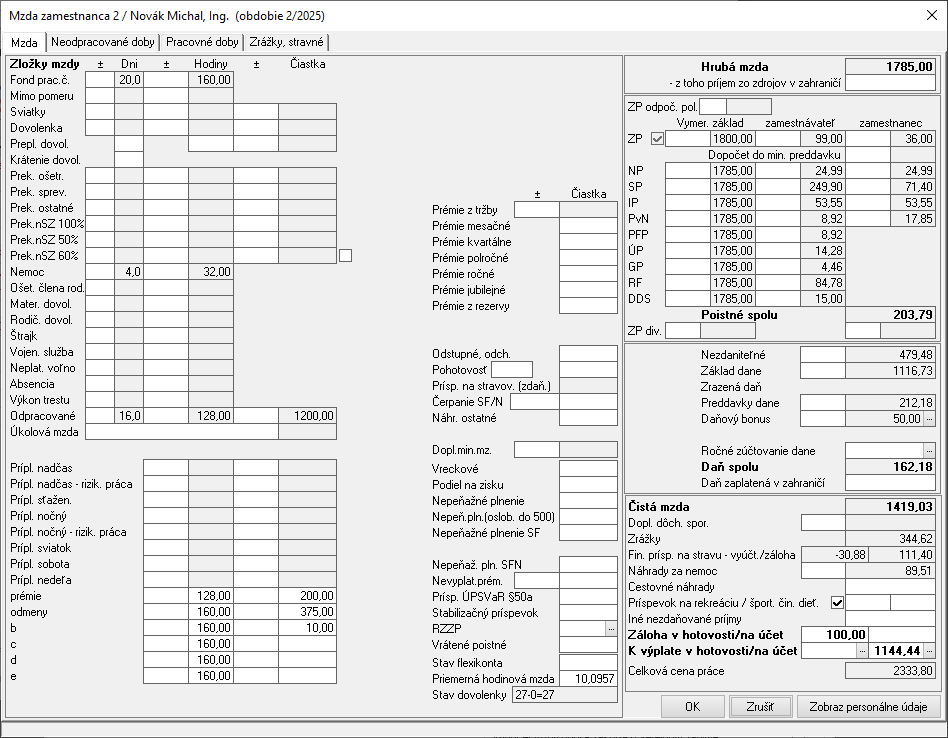Toggle the ZP checkbox
This screenshot has width=948, height=738.
click(x=657, y=139)
